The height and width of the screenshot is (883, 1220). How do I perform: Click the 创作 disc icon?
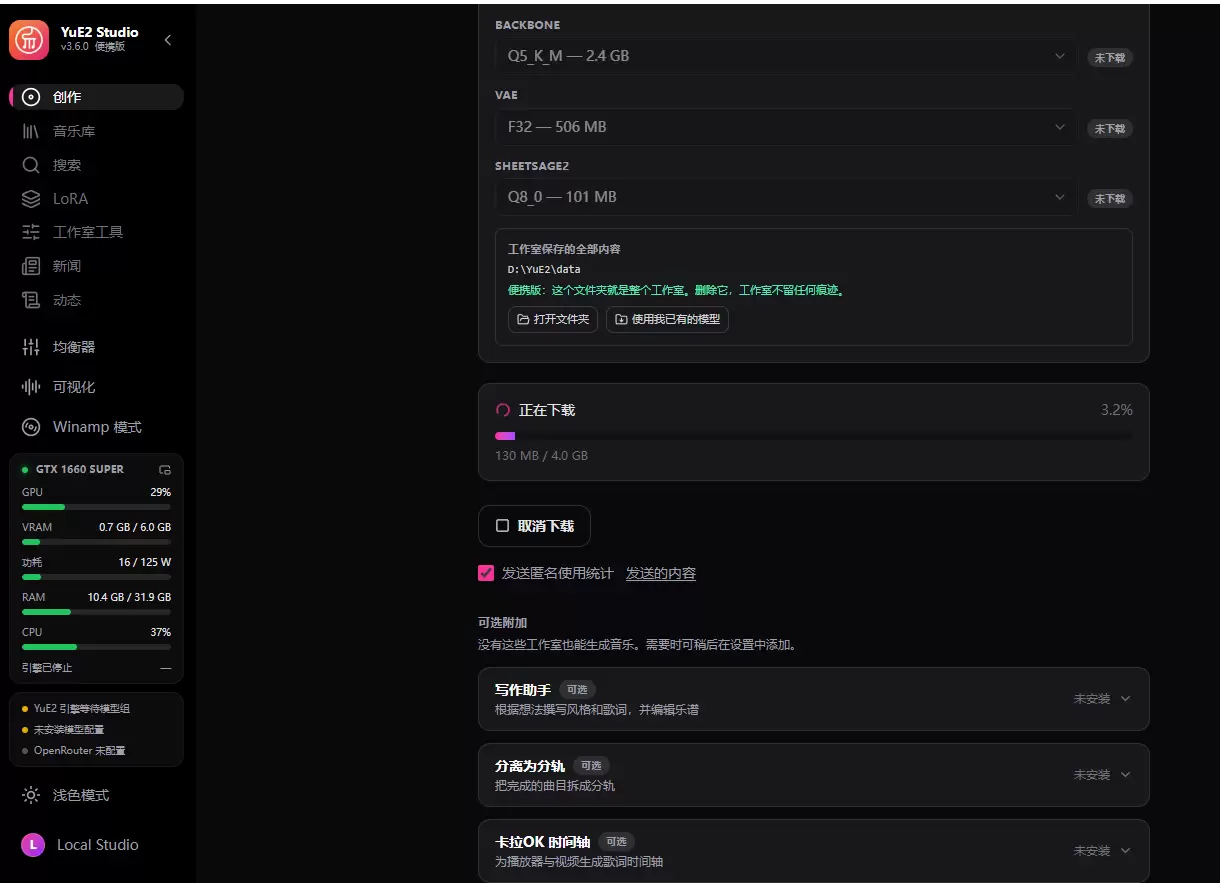pos(31,97)
